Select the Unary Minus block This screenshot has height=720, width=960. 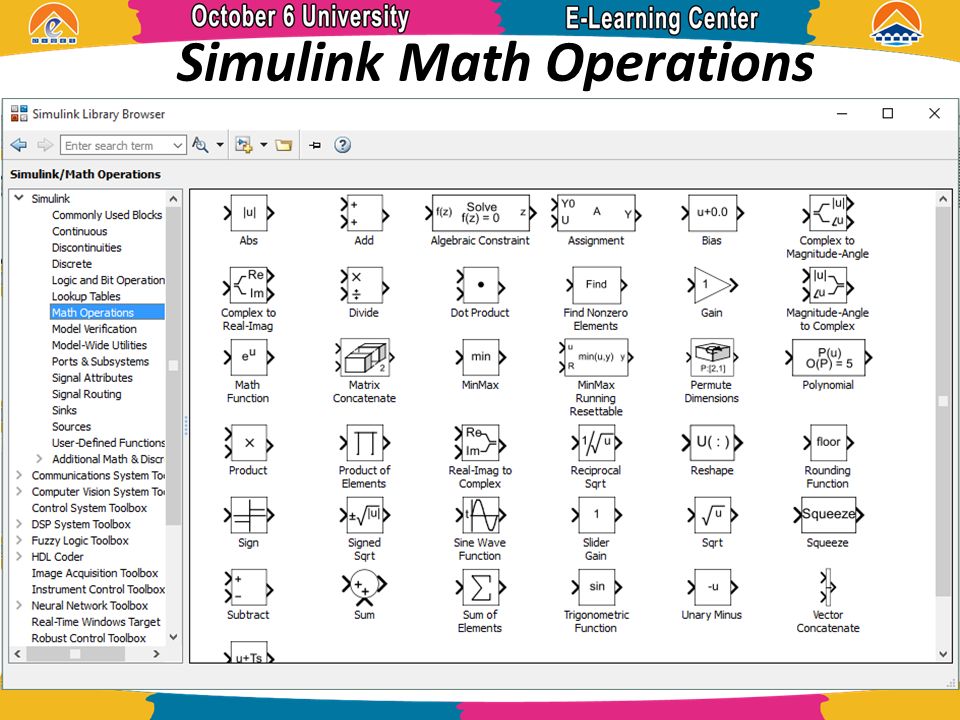[712, 587]
